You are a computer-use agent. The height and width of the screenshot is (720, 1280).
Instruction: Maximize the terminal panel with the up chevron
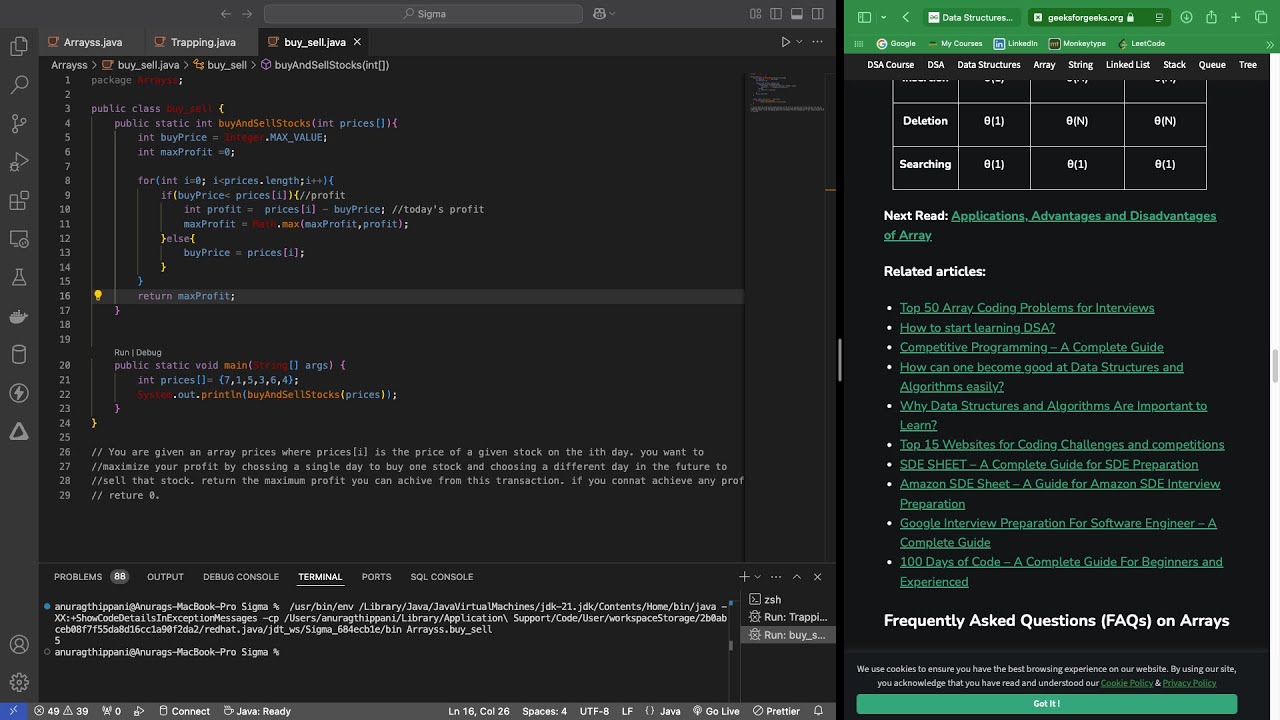(x=797, y=577)
